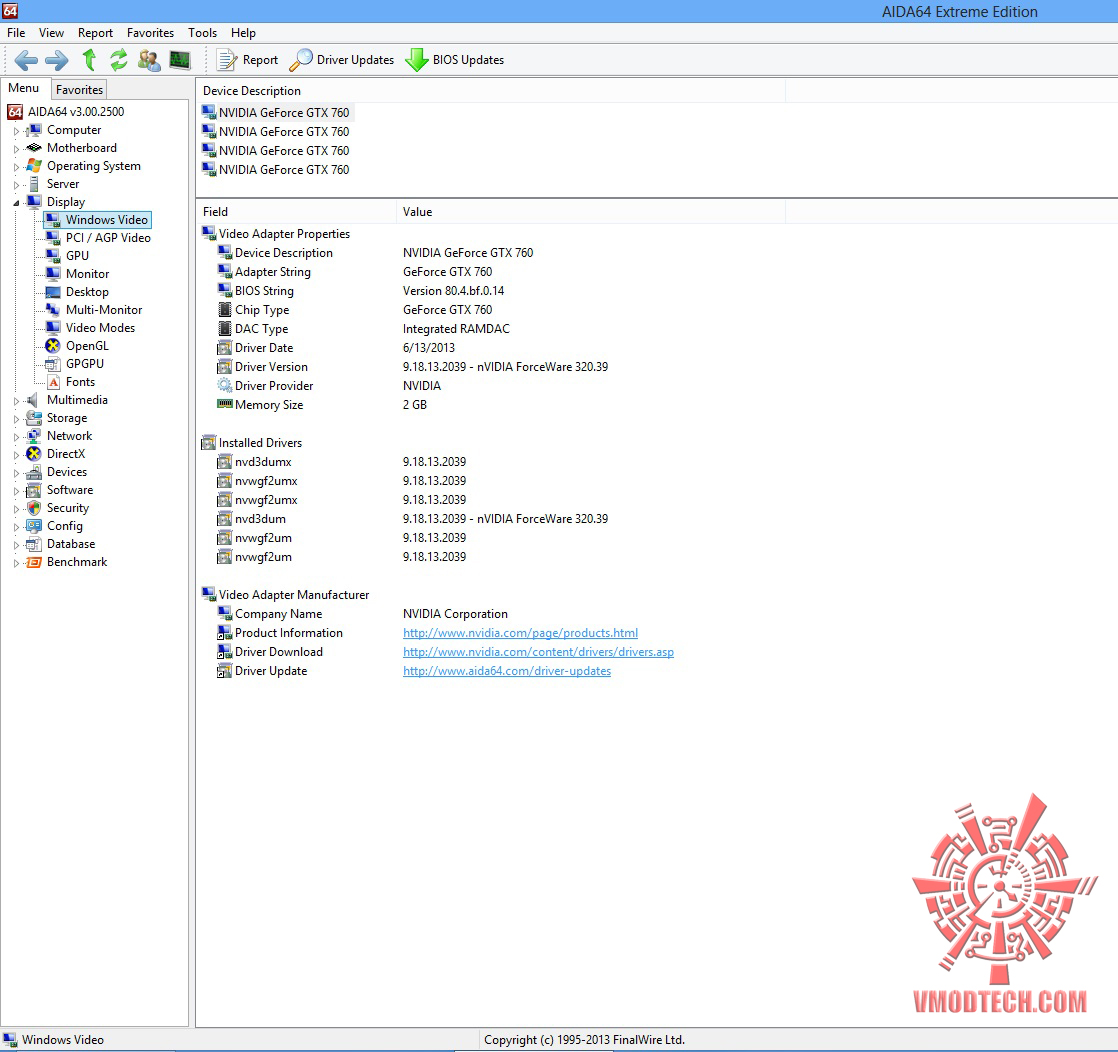
Task: Switch to the Menu tab in sidebar
Action: tap(24, 88)
